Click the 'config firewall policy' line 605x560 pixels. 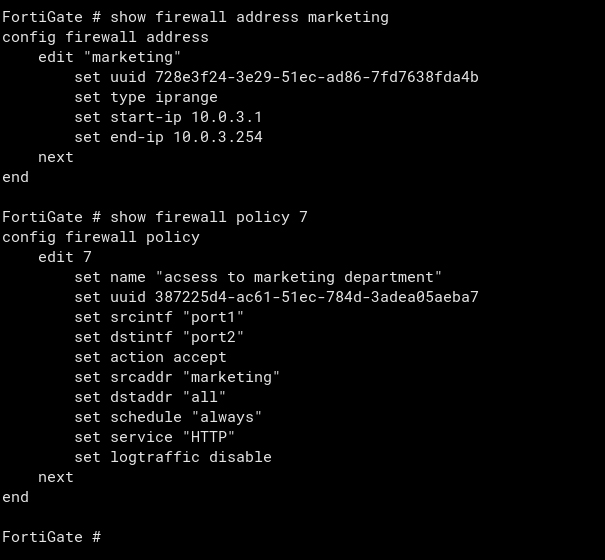tap(101, 237)
